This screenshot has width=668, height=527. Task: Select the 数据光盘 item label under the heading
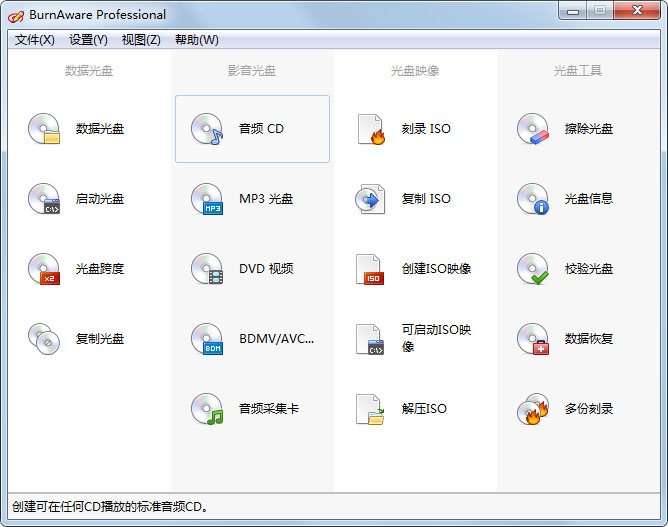[x=100, y=129]
